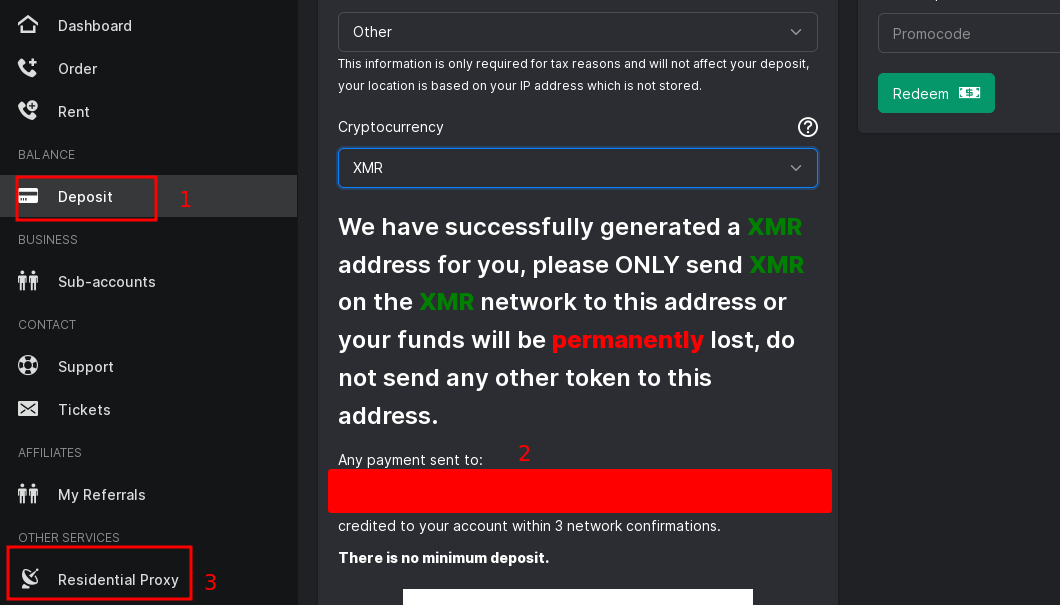Click the Promocode input field
Viewport: 1060px width, 605px height.
pos(965,34)
